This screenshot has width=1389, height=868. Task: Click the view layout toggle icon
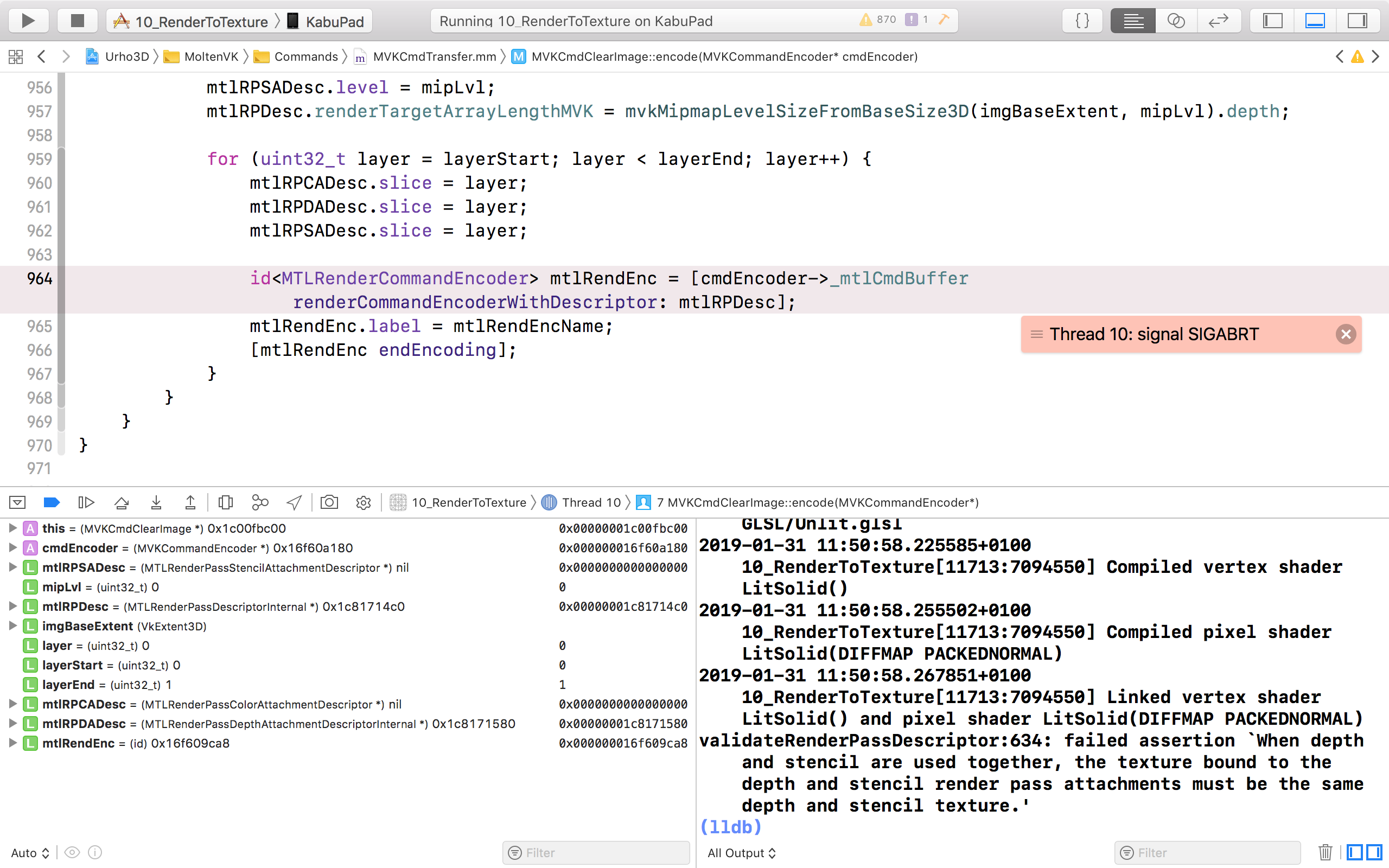1316,21
